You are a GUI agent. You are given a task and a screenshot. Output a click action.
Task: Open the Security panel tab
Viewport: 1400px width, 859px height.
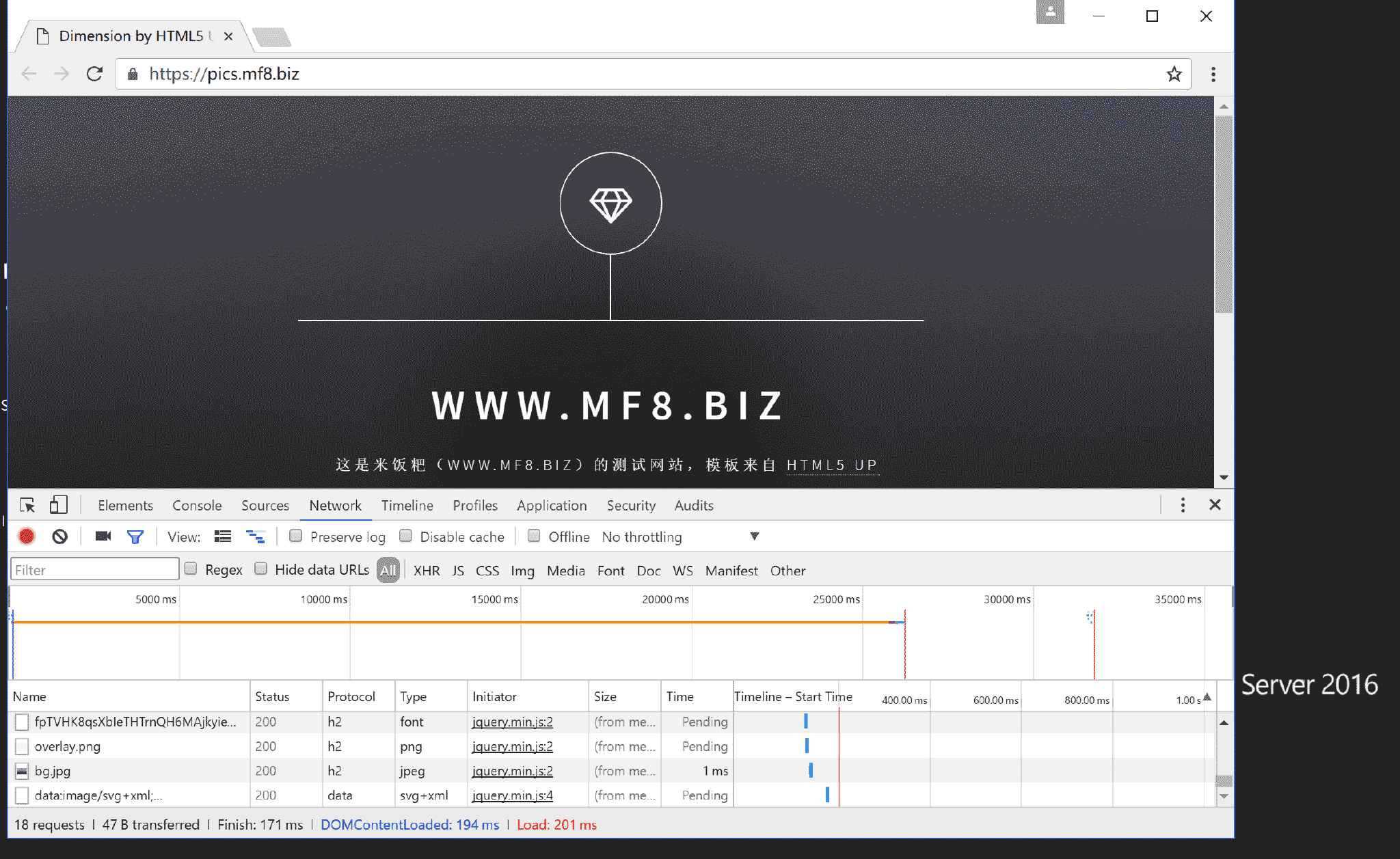[631, 505]
